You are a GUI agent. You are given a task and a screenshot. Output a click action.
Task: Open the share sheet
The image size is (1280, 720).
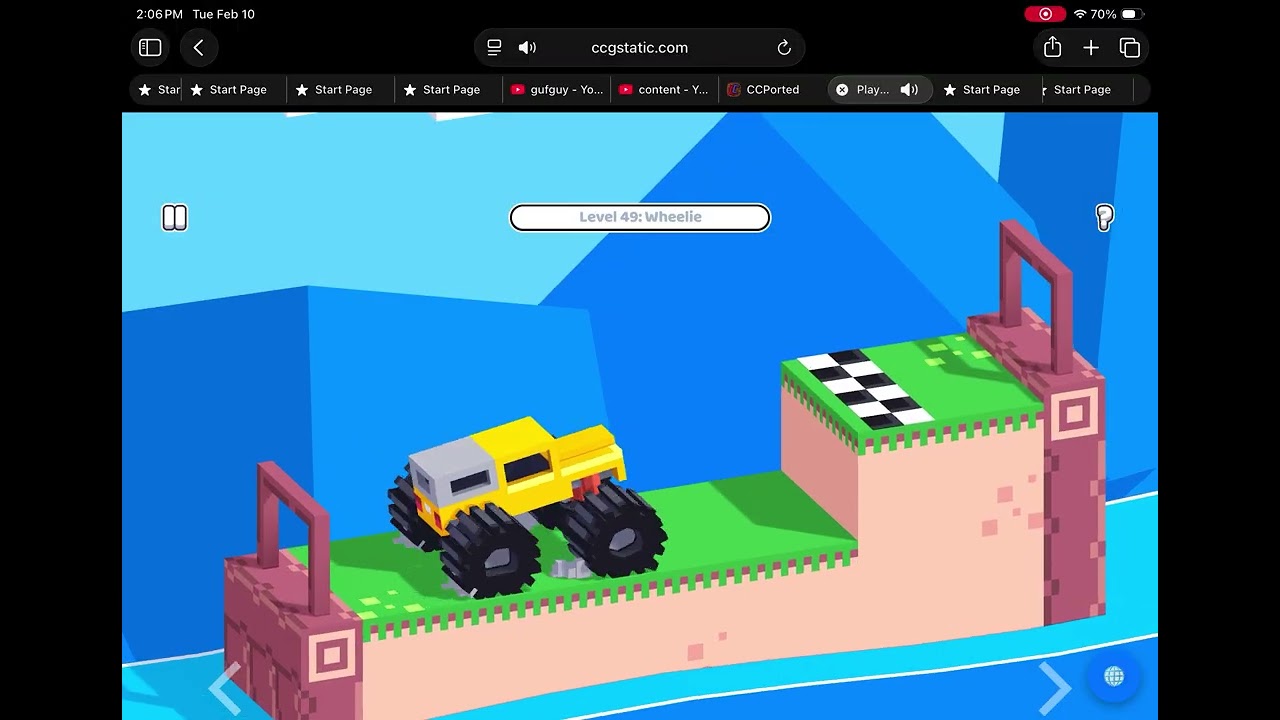(x=1052, y=47)
